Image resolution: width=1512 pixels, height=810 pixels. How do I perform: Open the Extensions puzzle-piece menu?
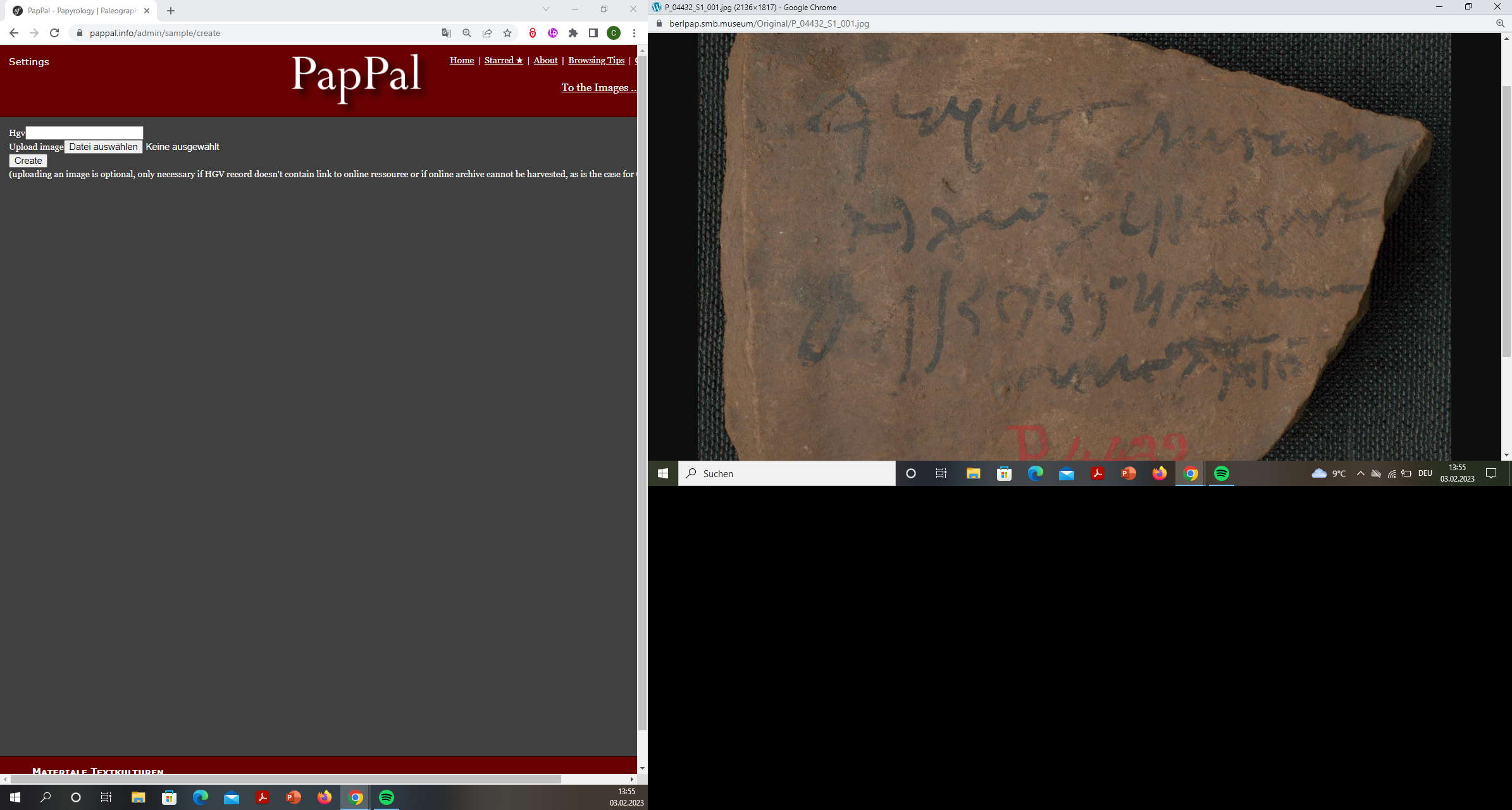pyautogui.click(x=573, y=33)
